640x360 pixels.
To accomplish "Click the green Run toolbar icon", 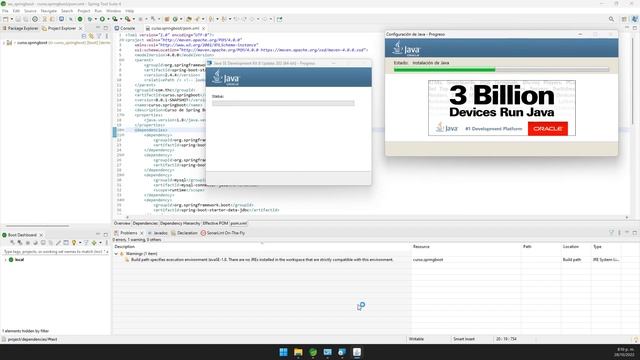I will 102,19.
